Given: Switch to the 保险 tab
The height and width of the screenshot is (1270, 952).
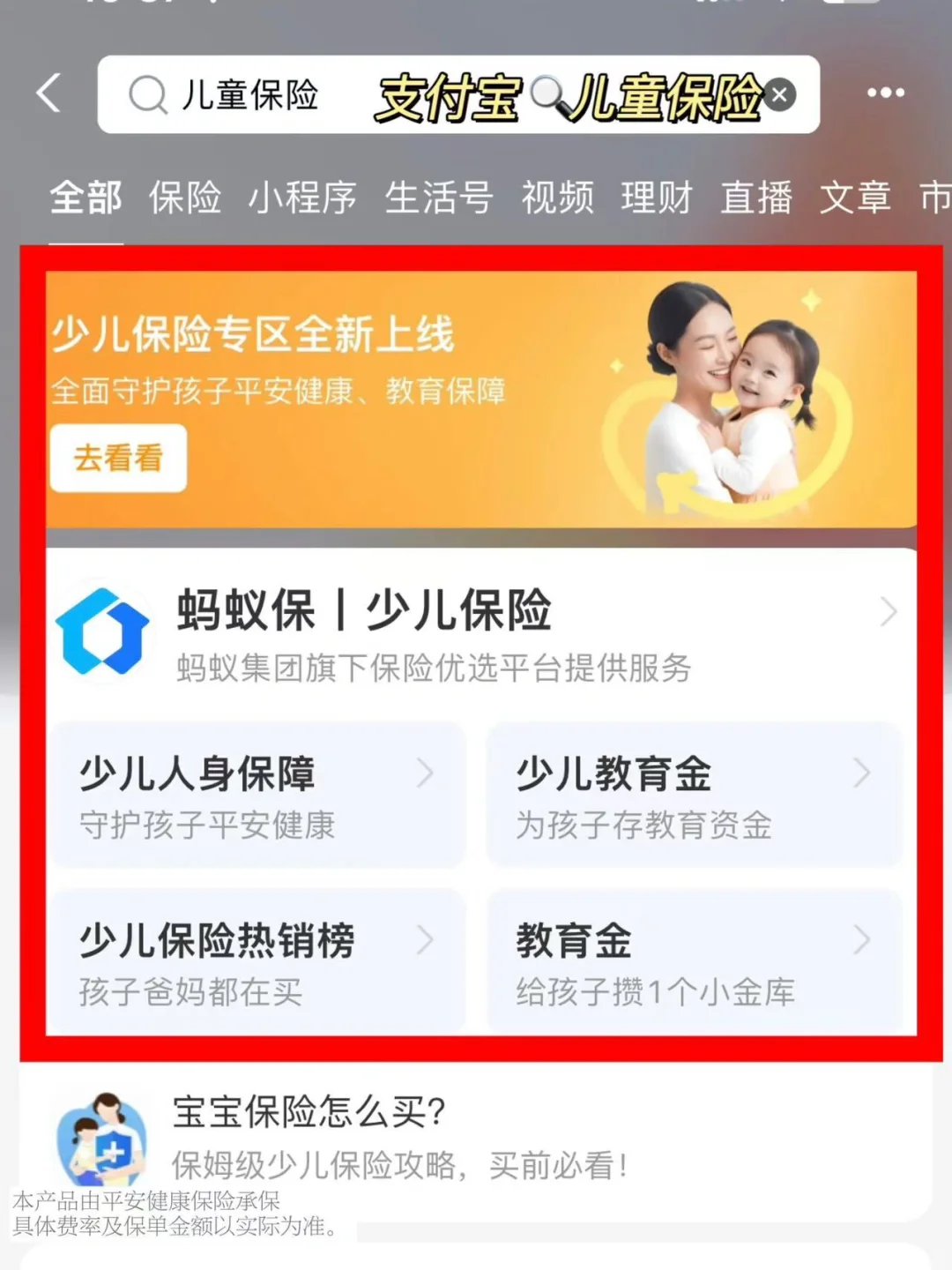Looking at the screenshot, I should (x=185, y=197).
